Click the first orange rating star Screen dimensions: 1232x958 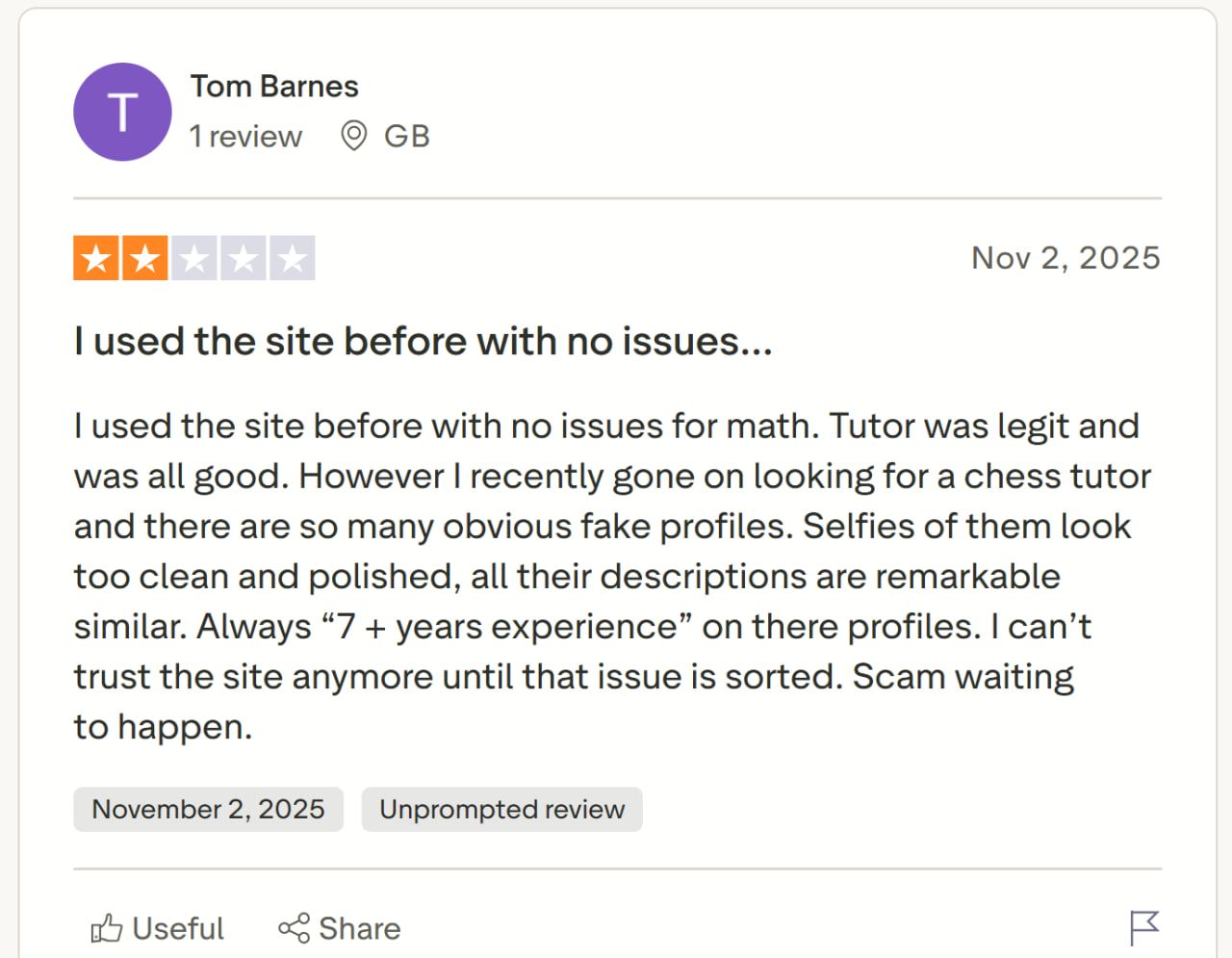coord(96,258)
